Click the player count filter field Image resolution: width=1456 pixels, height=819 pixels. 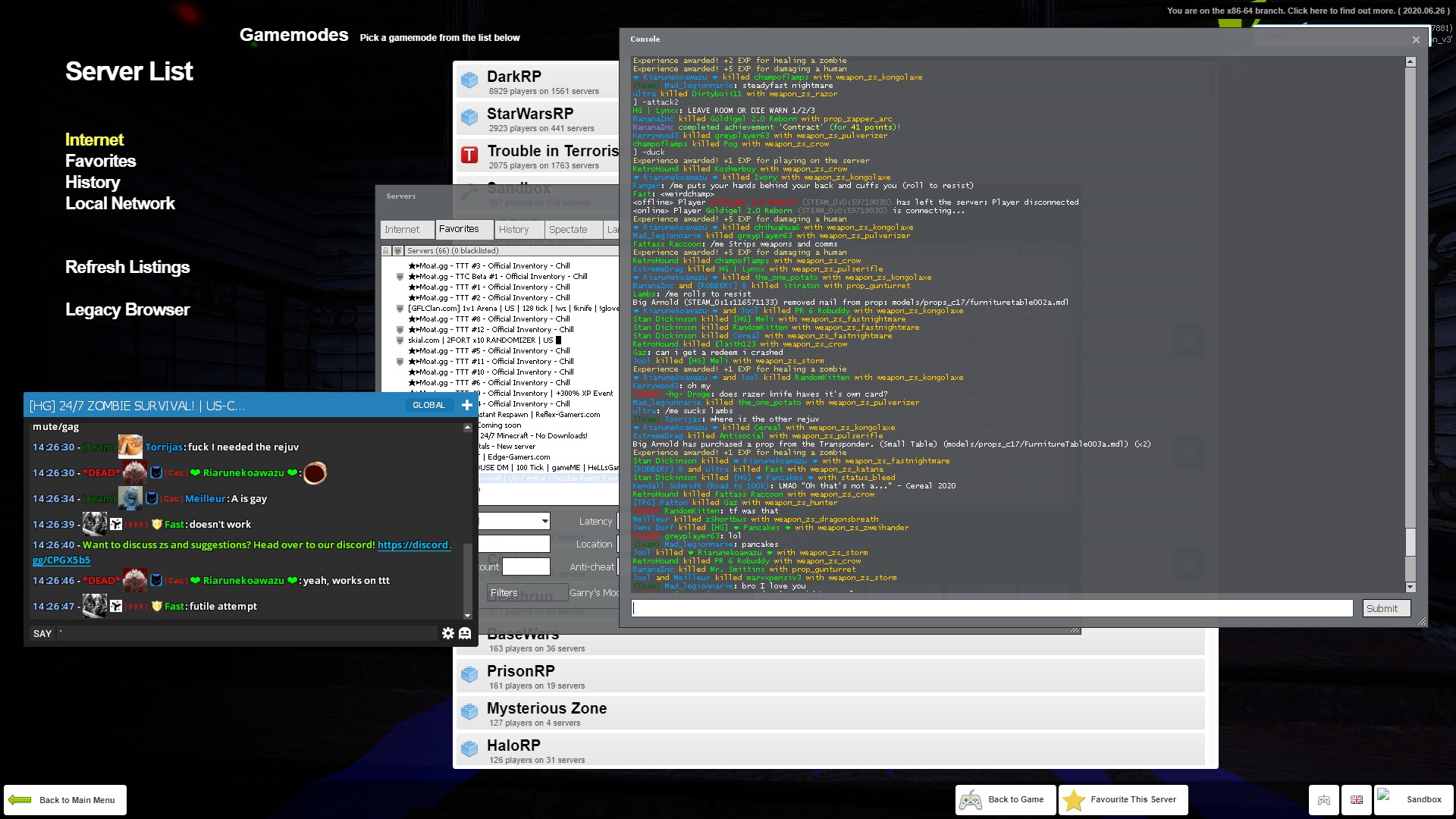click(526, 566)
